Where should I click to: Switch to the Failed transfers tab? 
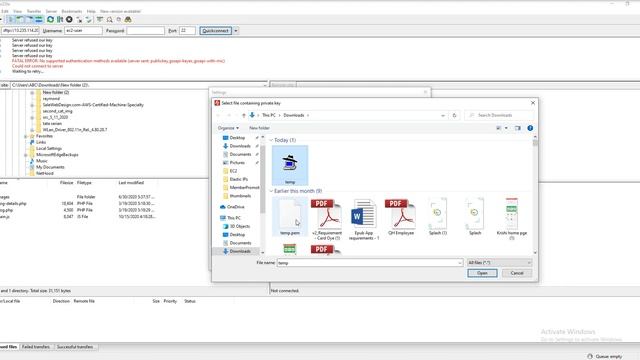[x=36, y=347]
